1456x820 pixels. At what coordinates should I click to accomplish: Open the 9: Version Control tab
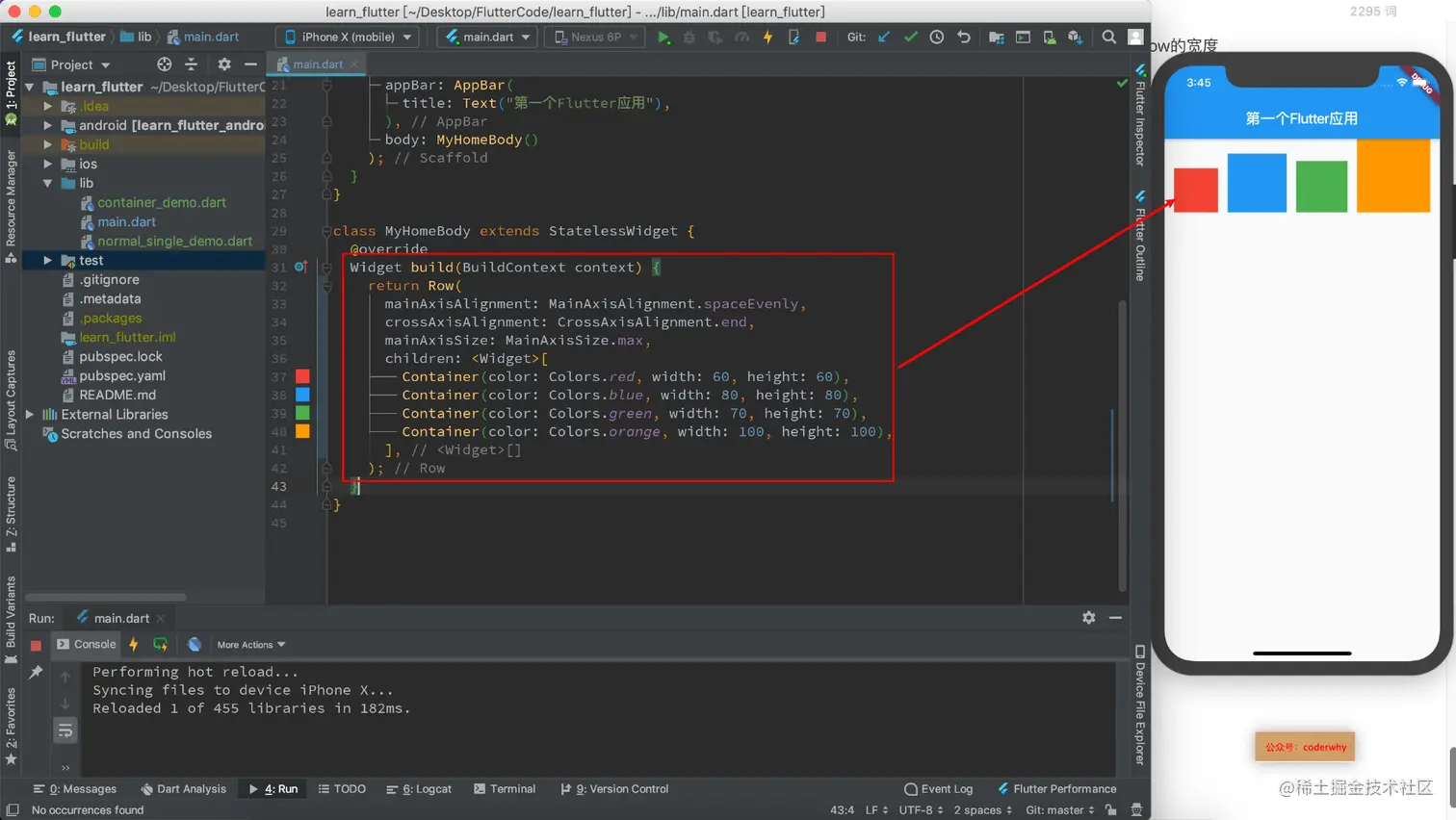(614, 789)
